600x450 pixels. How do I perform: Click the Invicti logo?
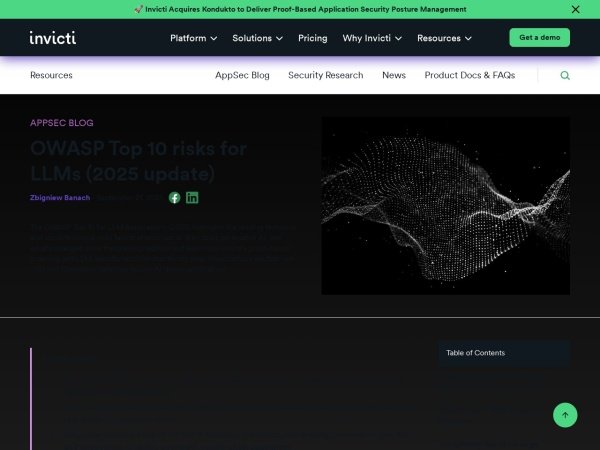(53, 38)
